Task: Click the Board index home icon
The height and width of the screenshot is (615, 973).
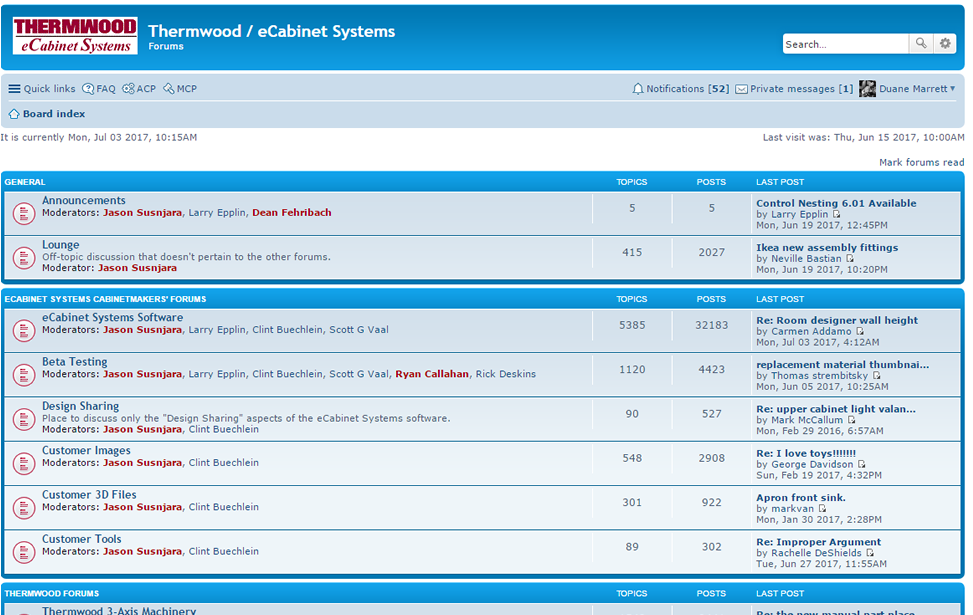Action: coord(14,114)
